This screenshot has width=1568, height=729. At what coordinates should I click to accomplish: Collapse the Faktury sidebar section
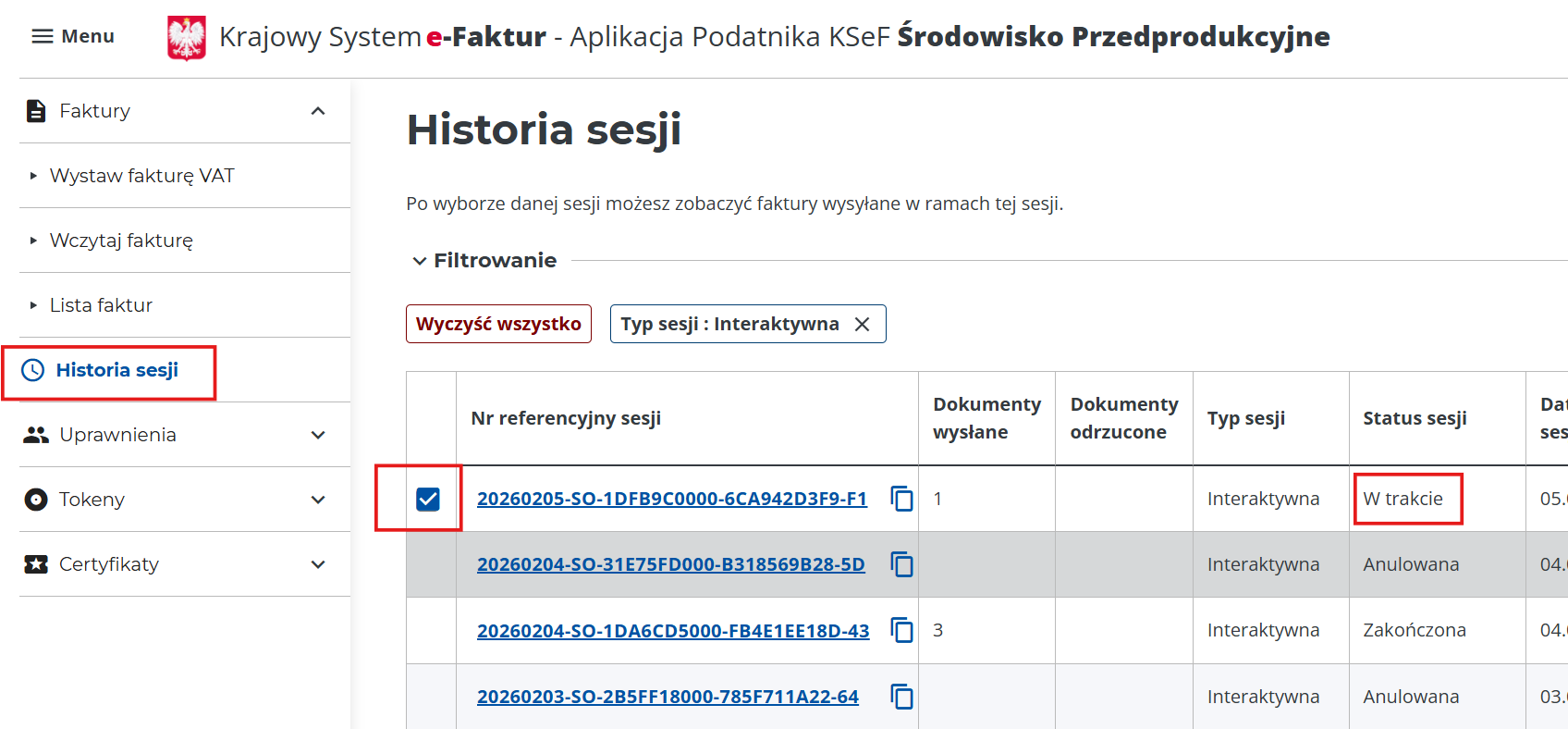(318, 111)
